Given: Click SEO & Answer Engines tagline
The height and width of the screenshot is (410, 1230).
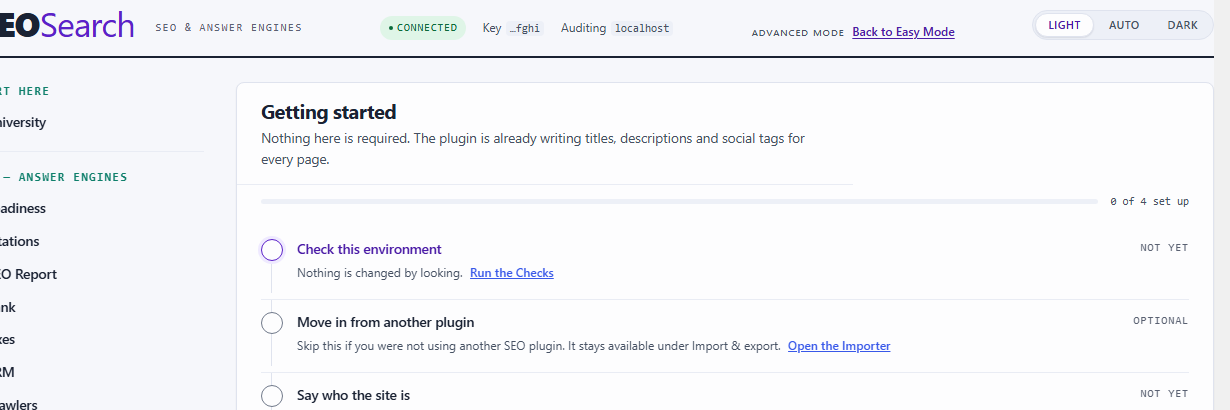Looking at the screenshot, I should (229, 28).
